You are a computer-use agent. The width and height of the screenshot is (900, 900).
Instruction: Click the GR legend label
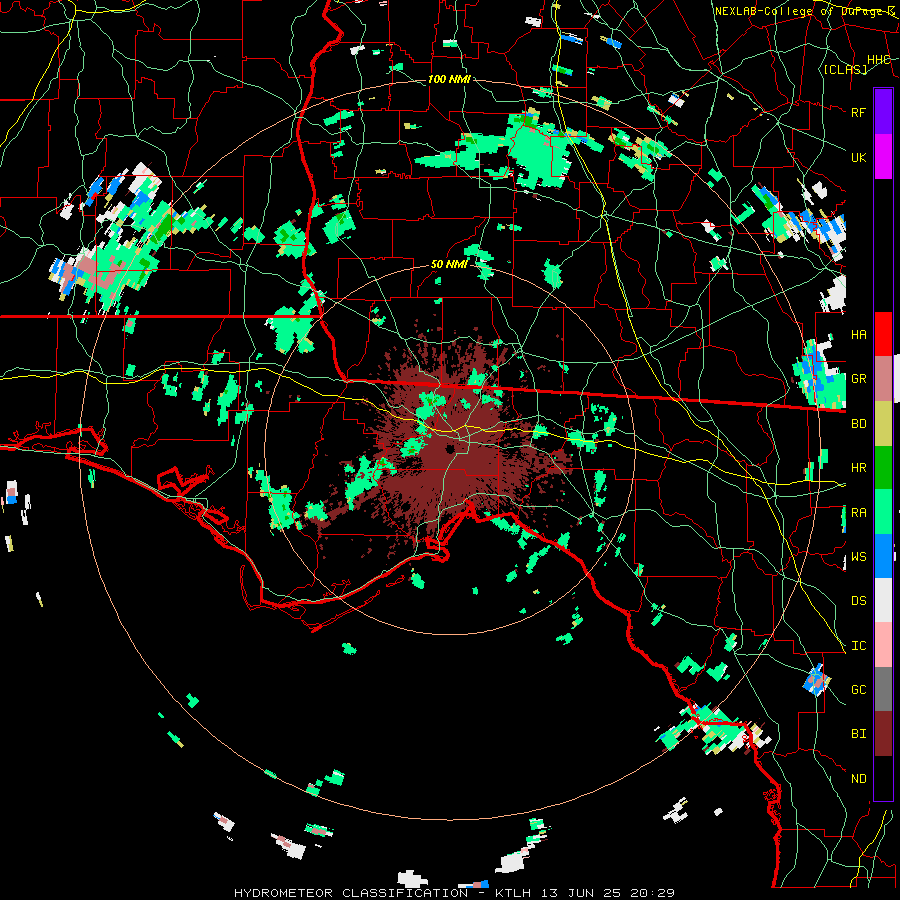pyautogui.click(x=859, y=379)
